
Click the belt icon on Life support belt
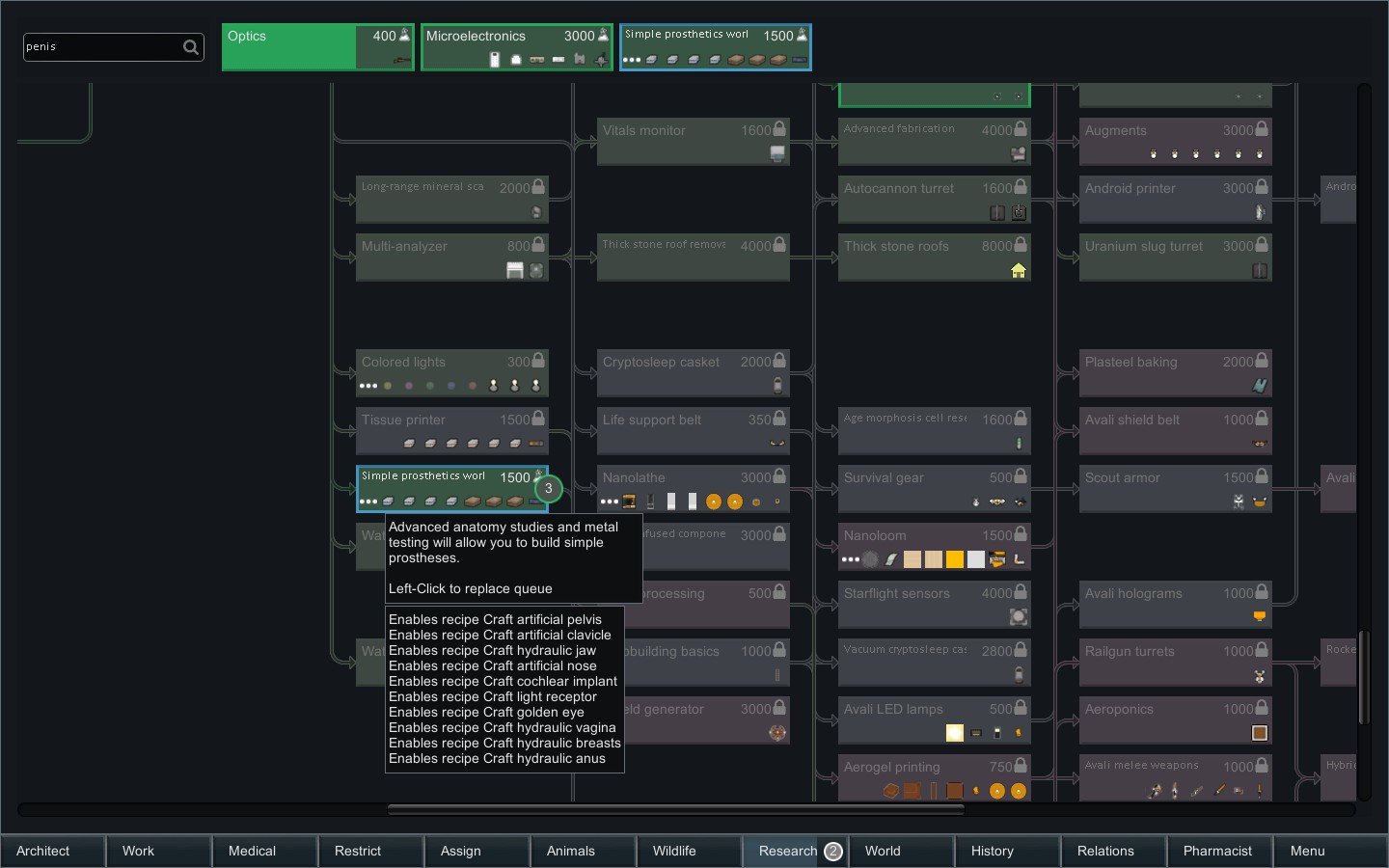click(x=776, y=443)
